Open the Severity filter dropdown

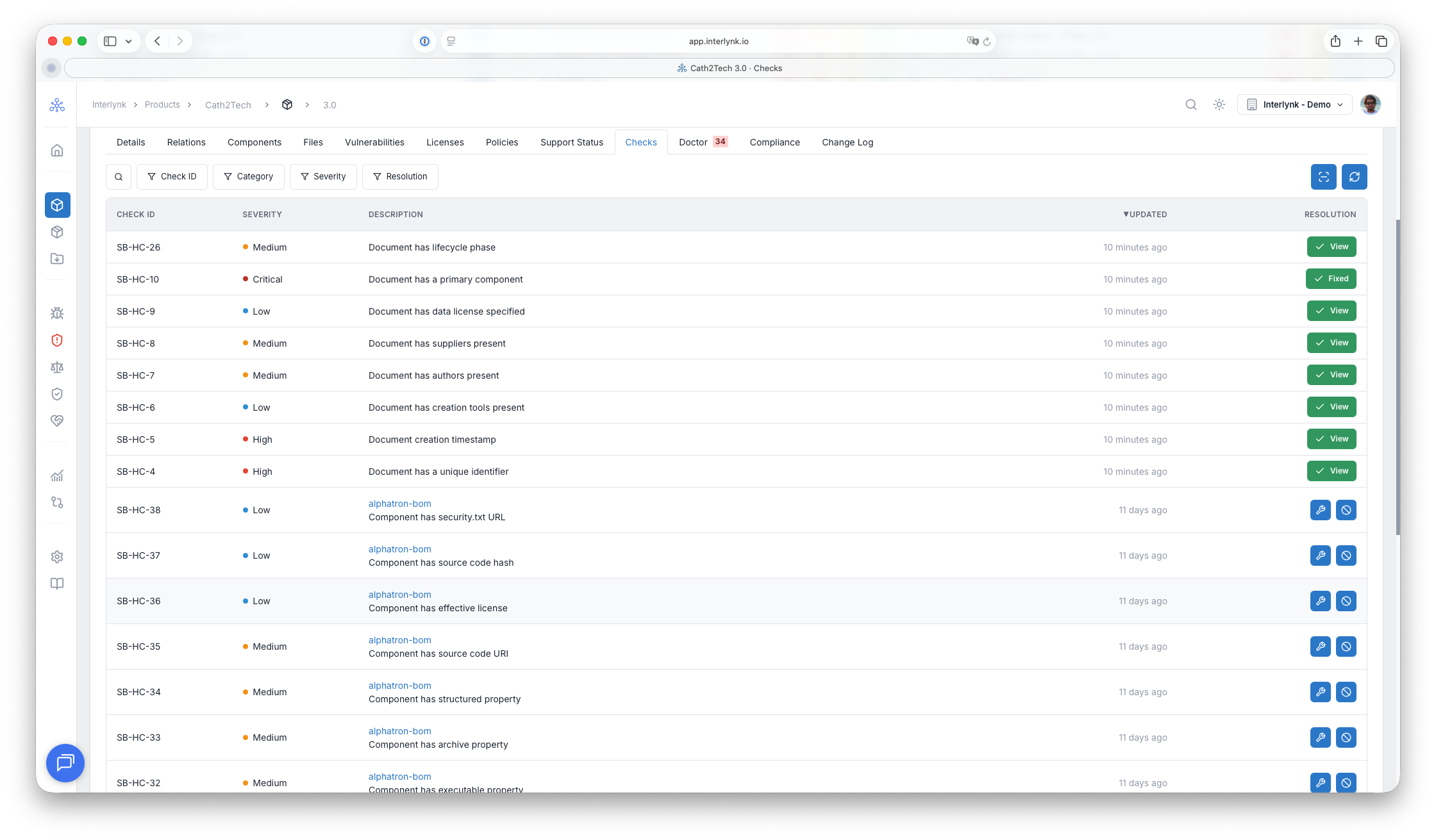pyautogui.click(x=323, y=177)
